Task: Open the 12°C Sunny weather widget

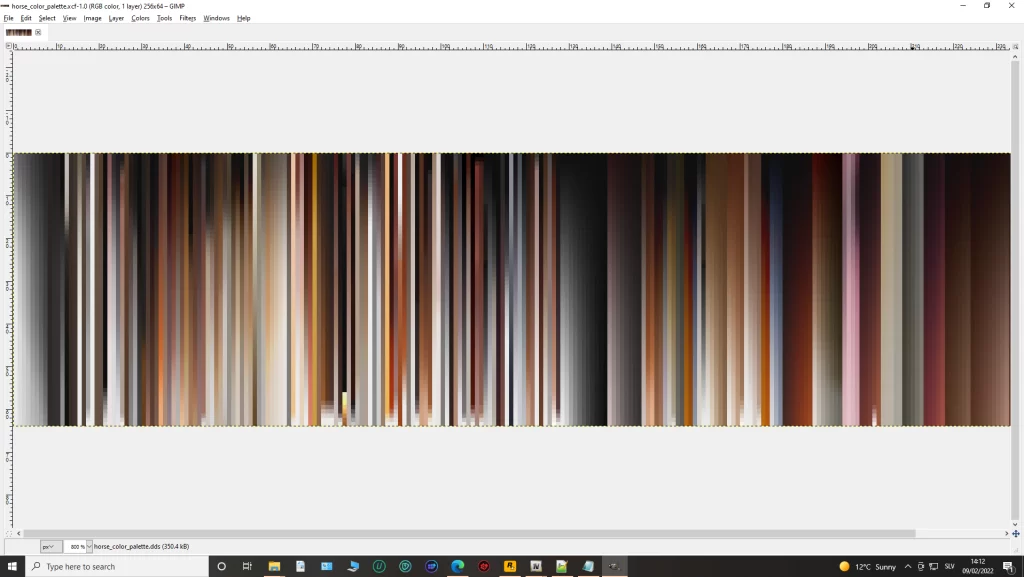Action: [867, 566]
